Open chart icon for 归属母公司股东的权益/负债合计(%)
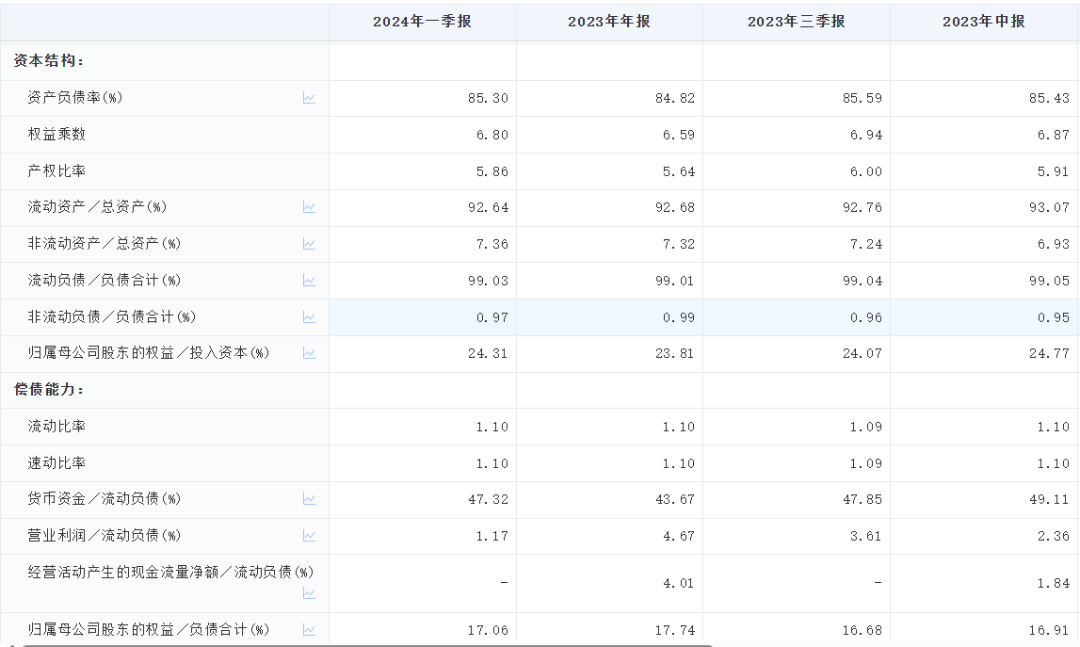The width and height of the screenshot is (1080, 647). [309, 630]
